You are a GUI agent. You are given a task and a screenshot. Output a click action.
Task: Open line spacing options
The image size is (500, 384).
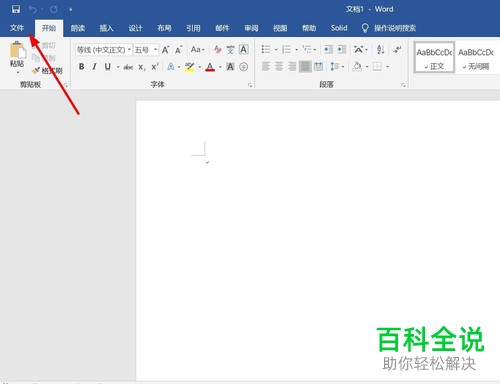tap(334, 67)
